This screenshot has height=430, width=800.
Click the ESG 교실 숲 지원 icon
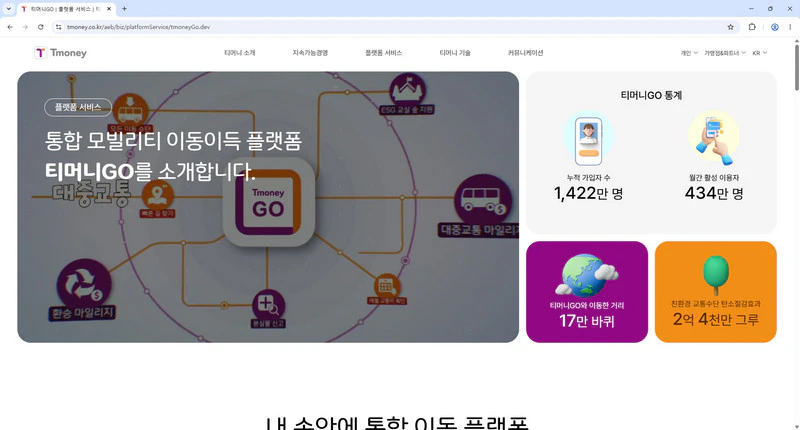[x=407, y=90]
